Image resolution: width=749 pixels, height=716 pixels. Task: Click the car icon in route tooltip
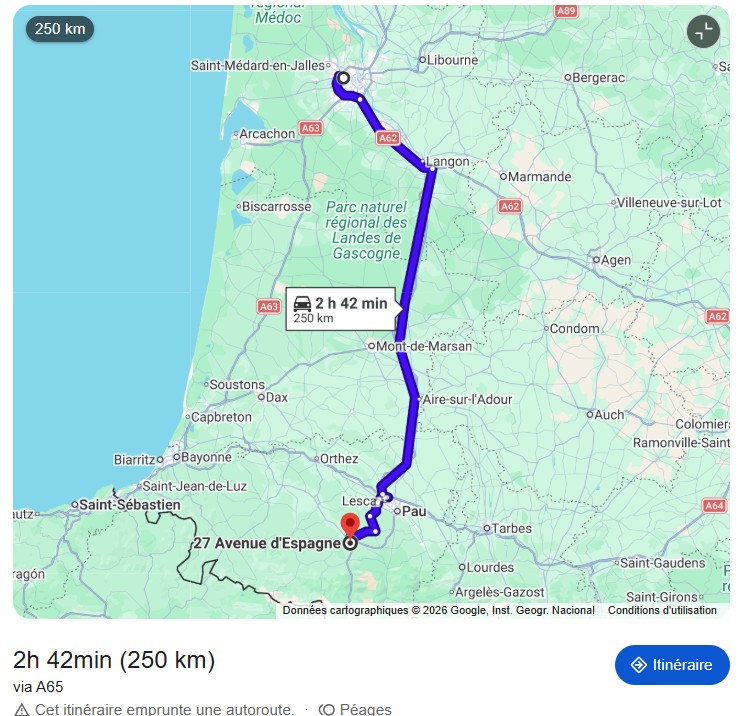[x=302, y=303]
